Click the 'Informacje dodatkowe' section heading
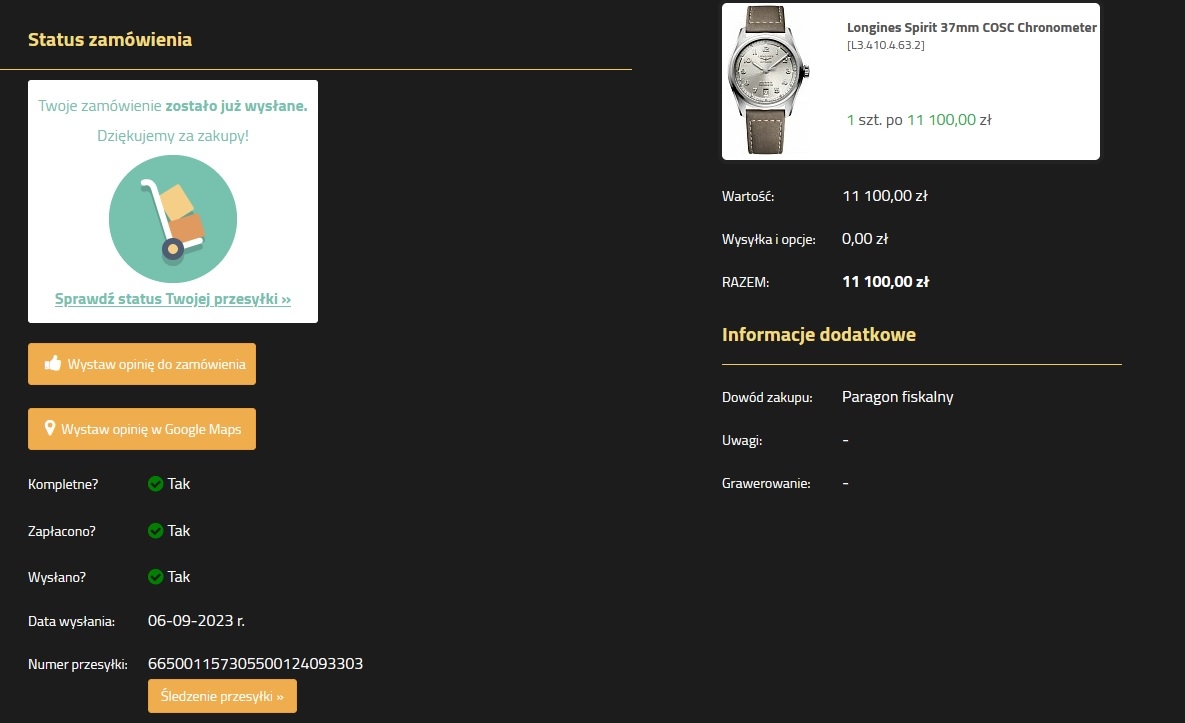The height and width of the screenshot is (723, 1185). [x=818, y=334]
